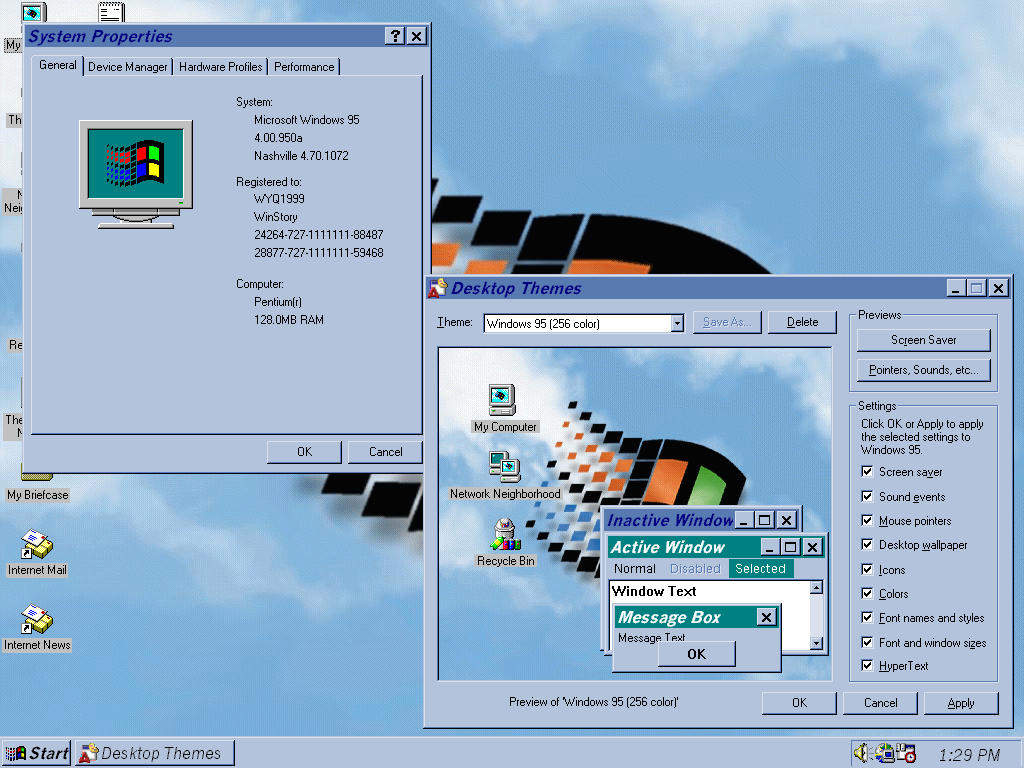The height and width of the screenshot is (768, 1024).
Task: Click Normal menu item in preview
Action: click(634, 568)
